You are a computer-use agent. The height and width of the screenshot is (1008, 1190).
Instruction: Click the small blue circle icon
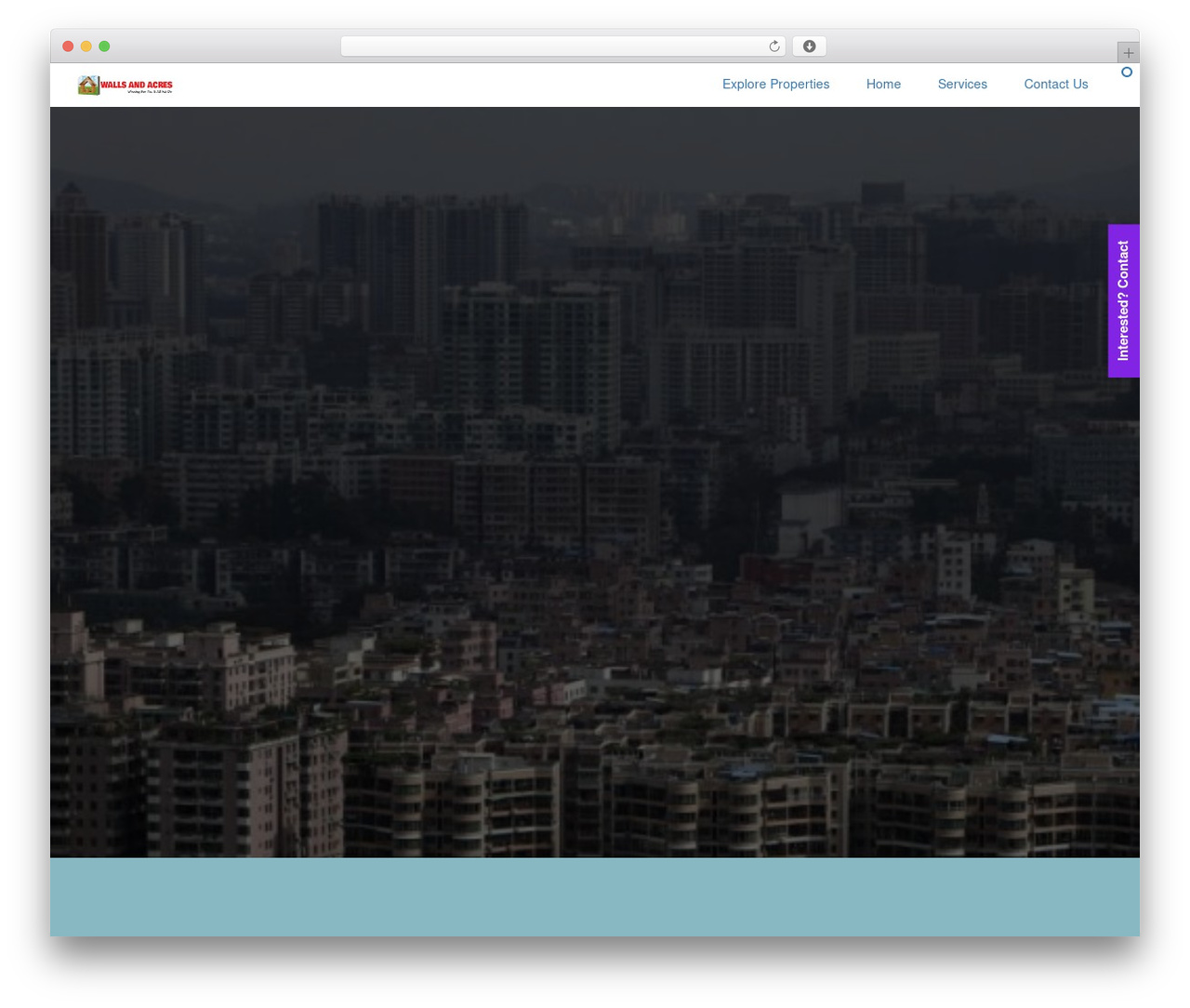[x=1127, y=73]
